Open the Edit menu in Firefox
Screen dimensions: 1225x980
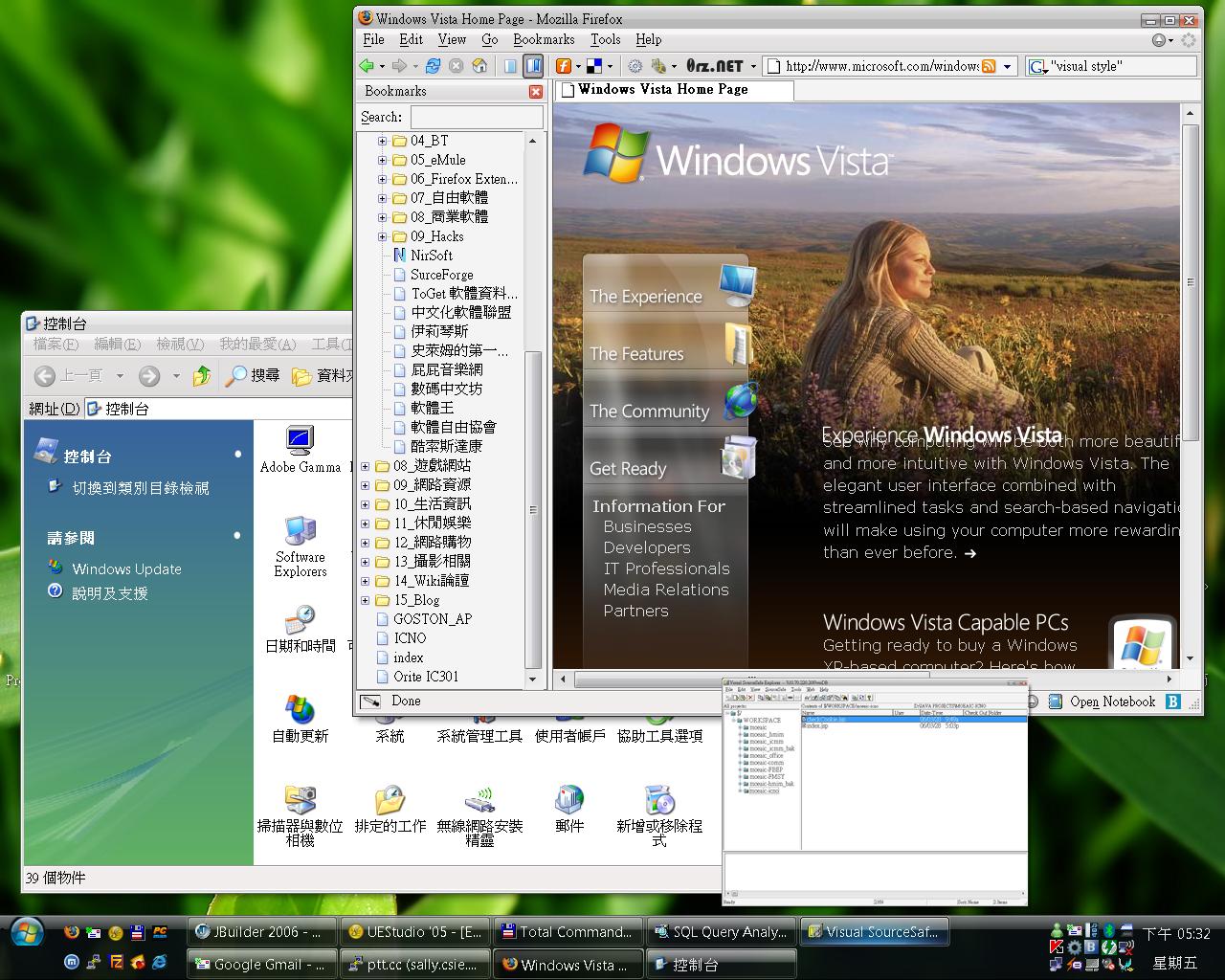point(412,39)
